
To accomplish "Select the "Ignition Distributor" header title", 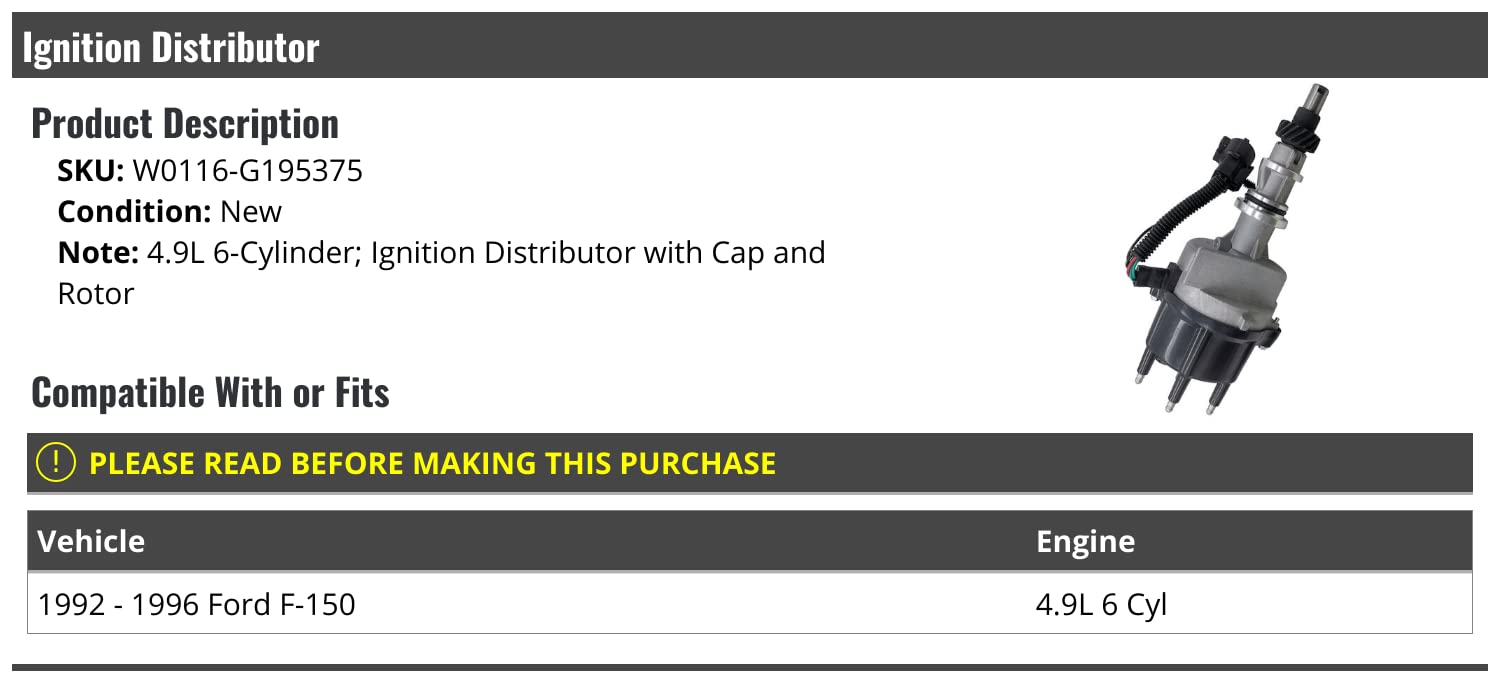I will point(171,47).
